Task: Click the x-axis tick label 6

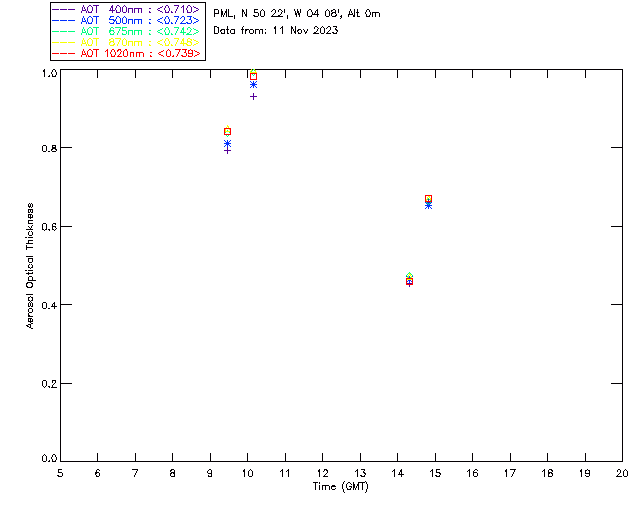Action: point(98,473)
